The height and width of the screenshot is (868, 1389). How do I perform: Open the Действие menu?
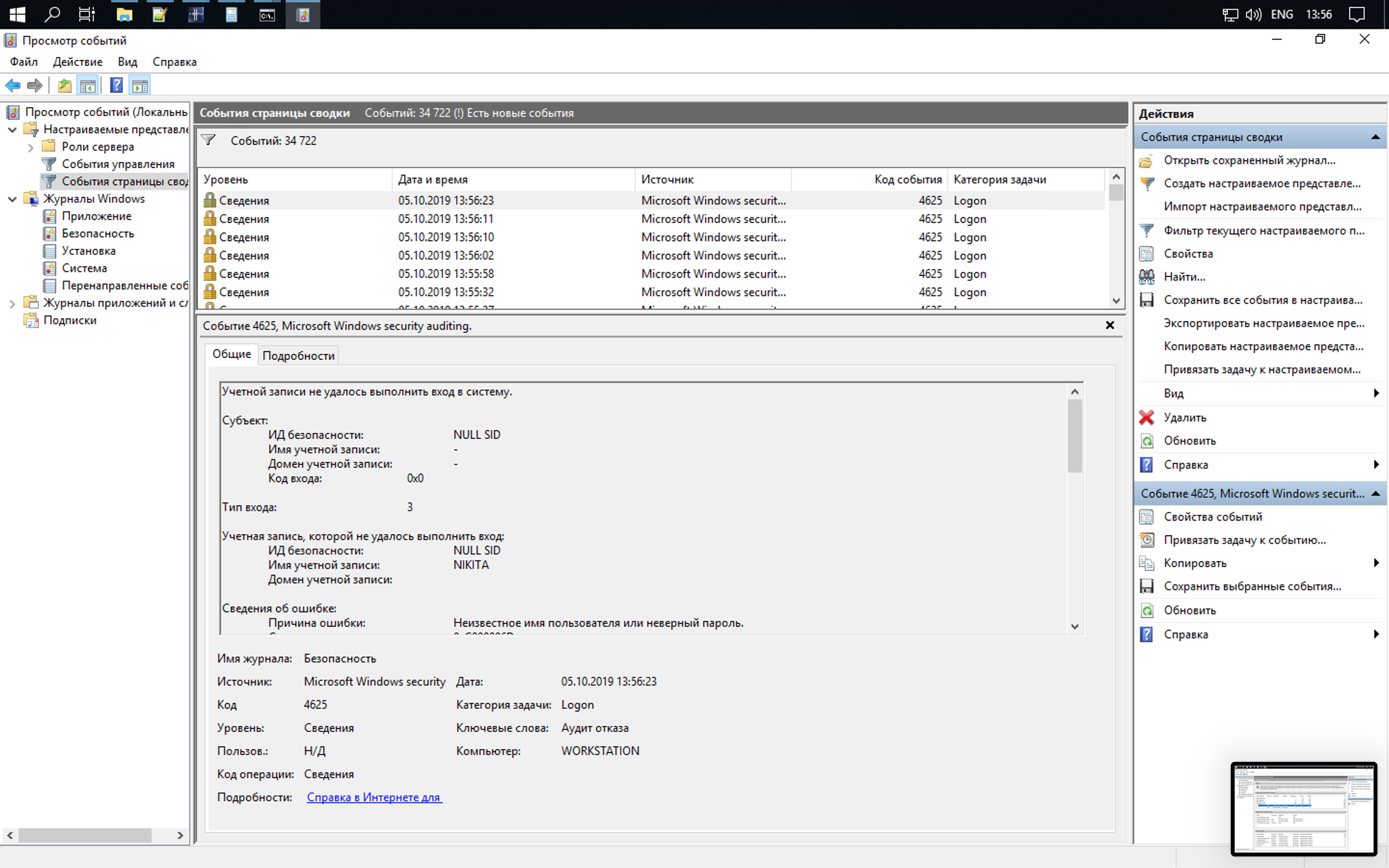[x=78, y=61]
